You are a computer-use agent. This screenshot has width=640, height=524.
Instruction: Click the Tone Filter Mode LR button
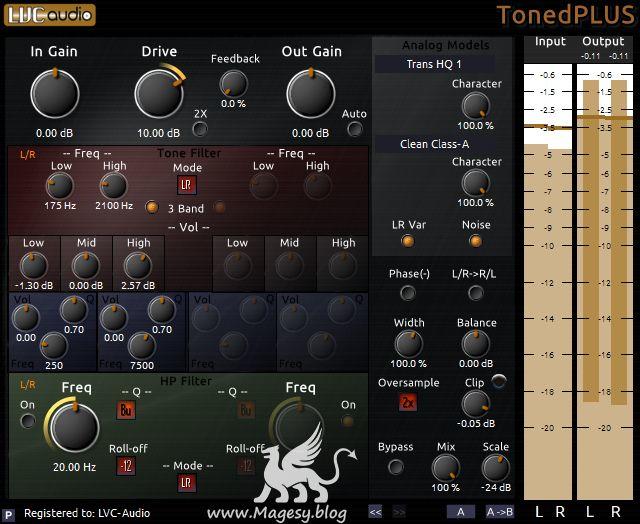point(187,185)
